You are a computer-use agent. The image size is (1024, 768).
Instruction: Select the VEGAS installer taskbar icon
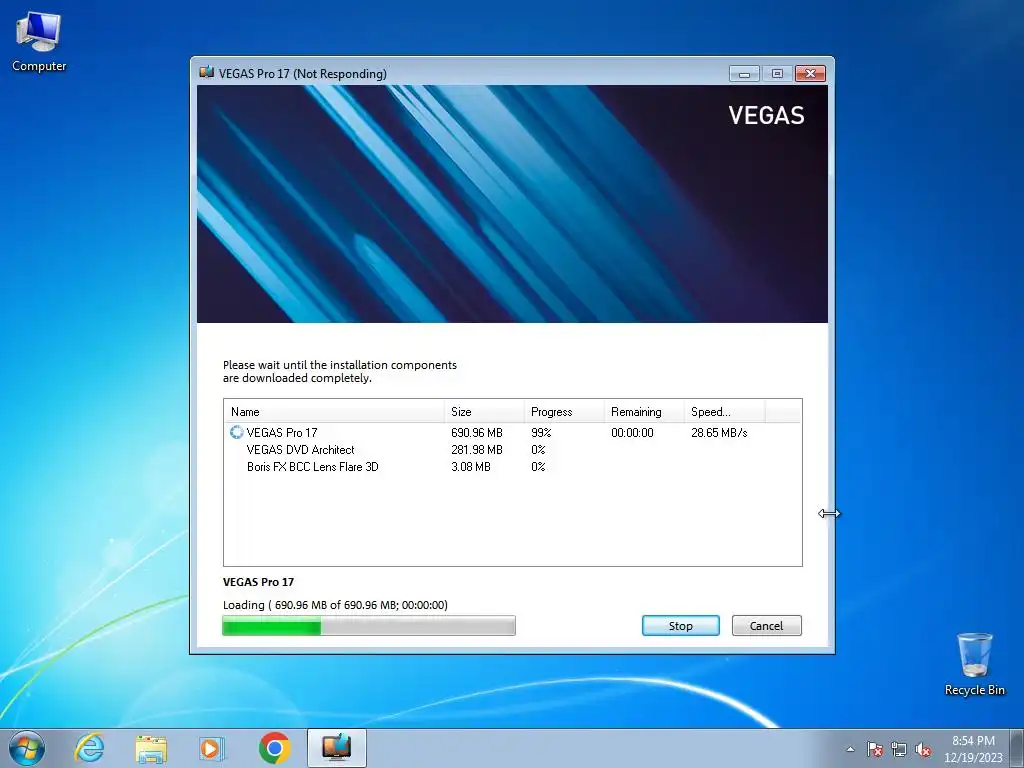336,748
